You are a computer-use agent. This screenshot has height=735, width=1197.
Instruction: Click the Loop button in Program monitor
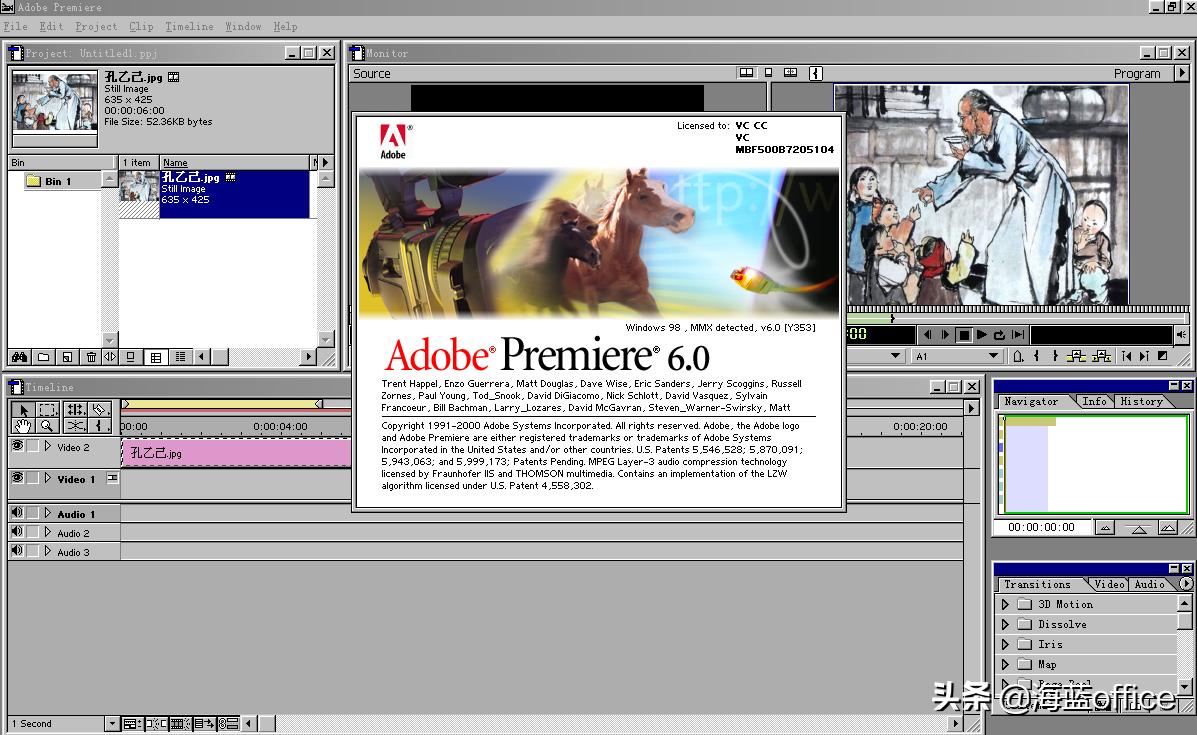[999, 335]
